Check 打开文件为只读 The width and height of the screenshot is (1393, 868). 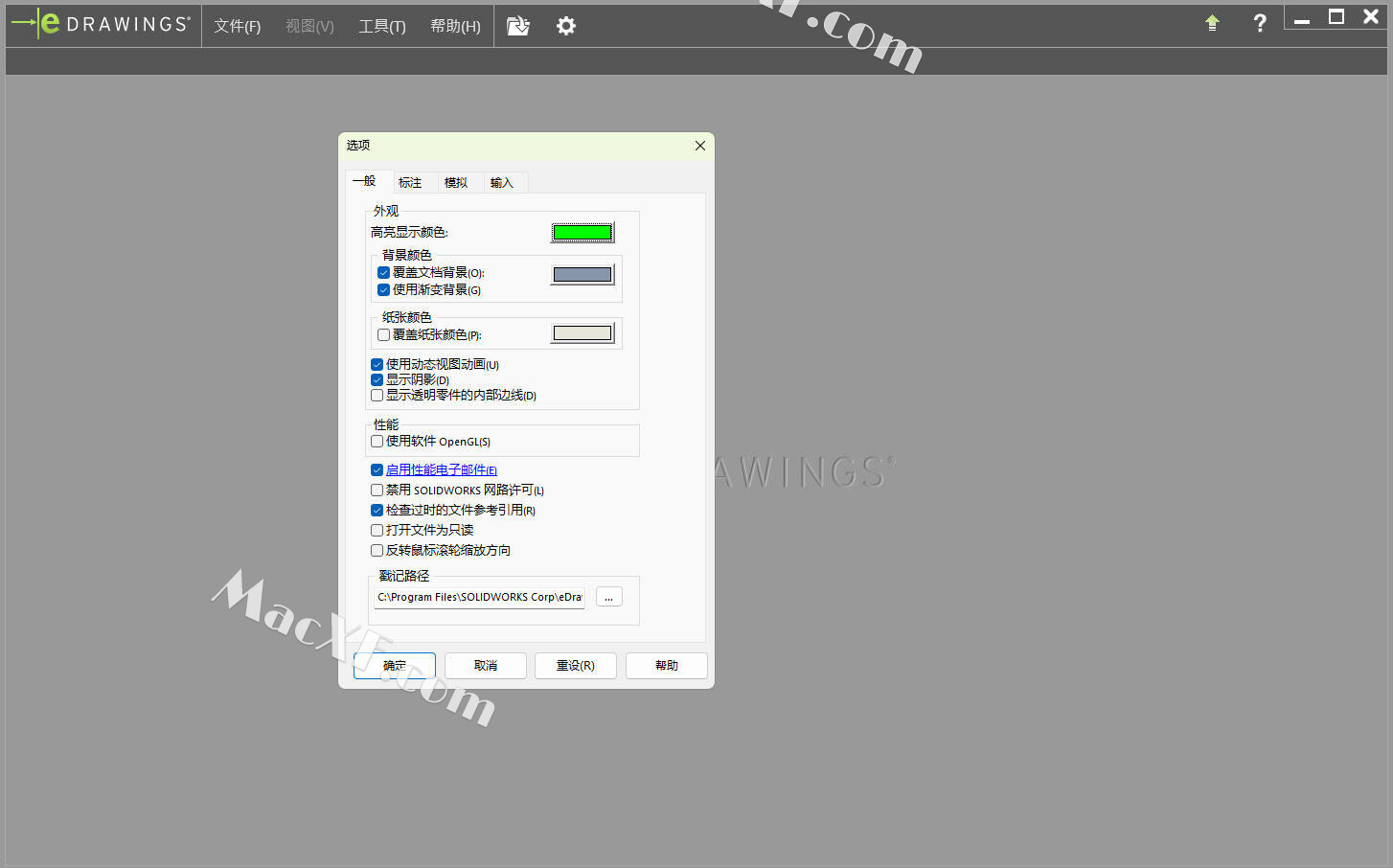[x=377, y=531]
